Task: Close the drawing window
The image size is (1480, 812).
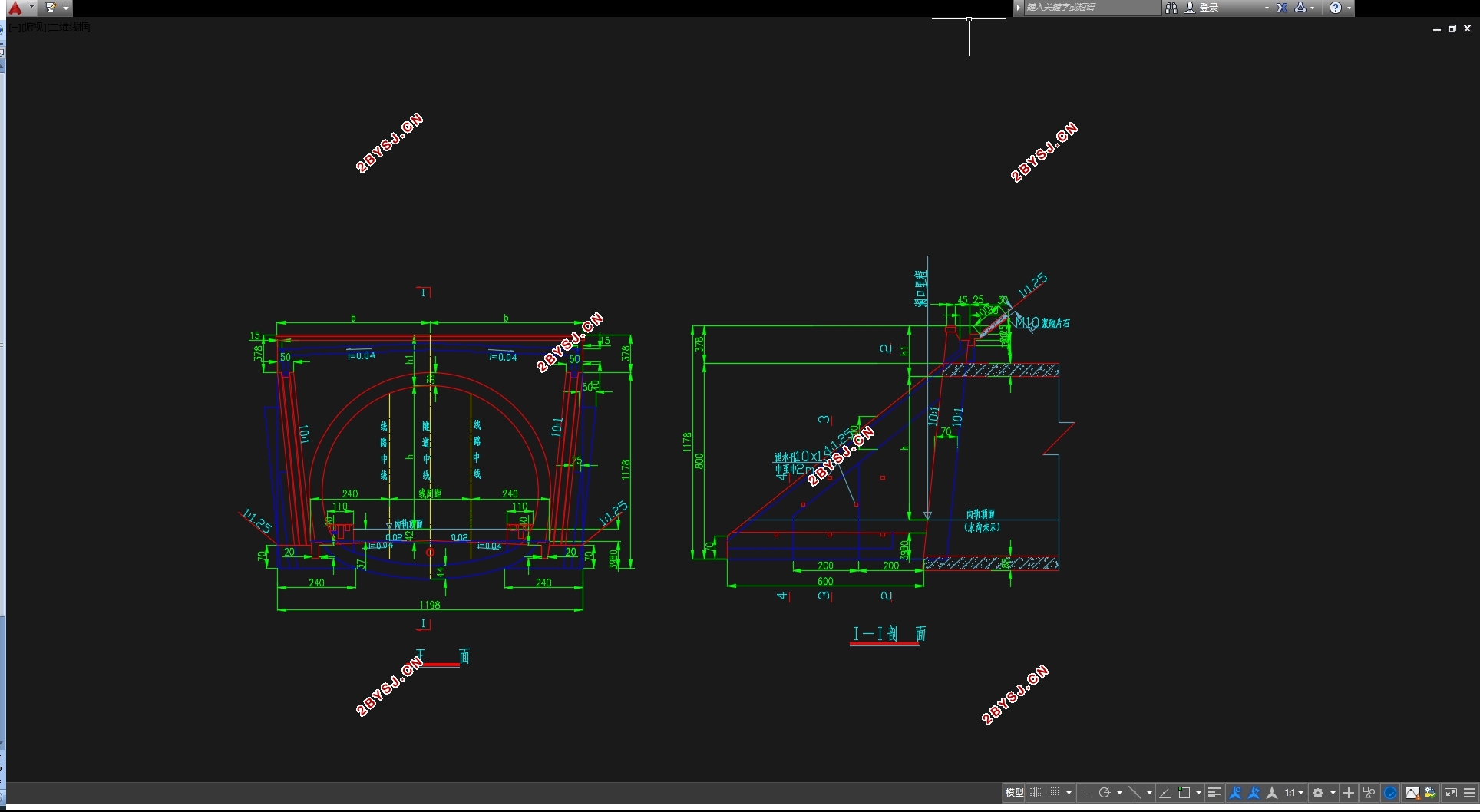Action: tap(1468, 28)
